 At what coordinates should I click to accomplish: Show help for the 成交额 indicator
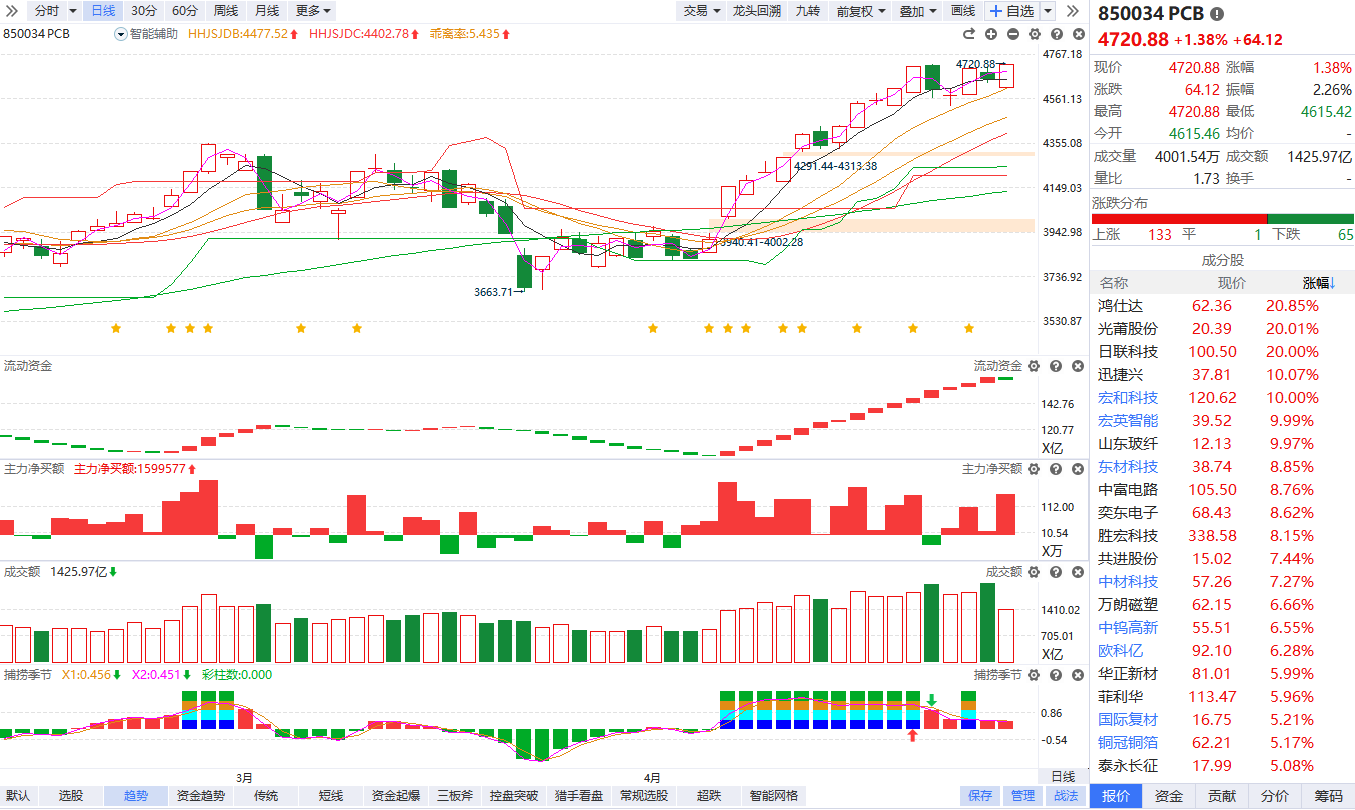(1055, 572)
